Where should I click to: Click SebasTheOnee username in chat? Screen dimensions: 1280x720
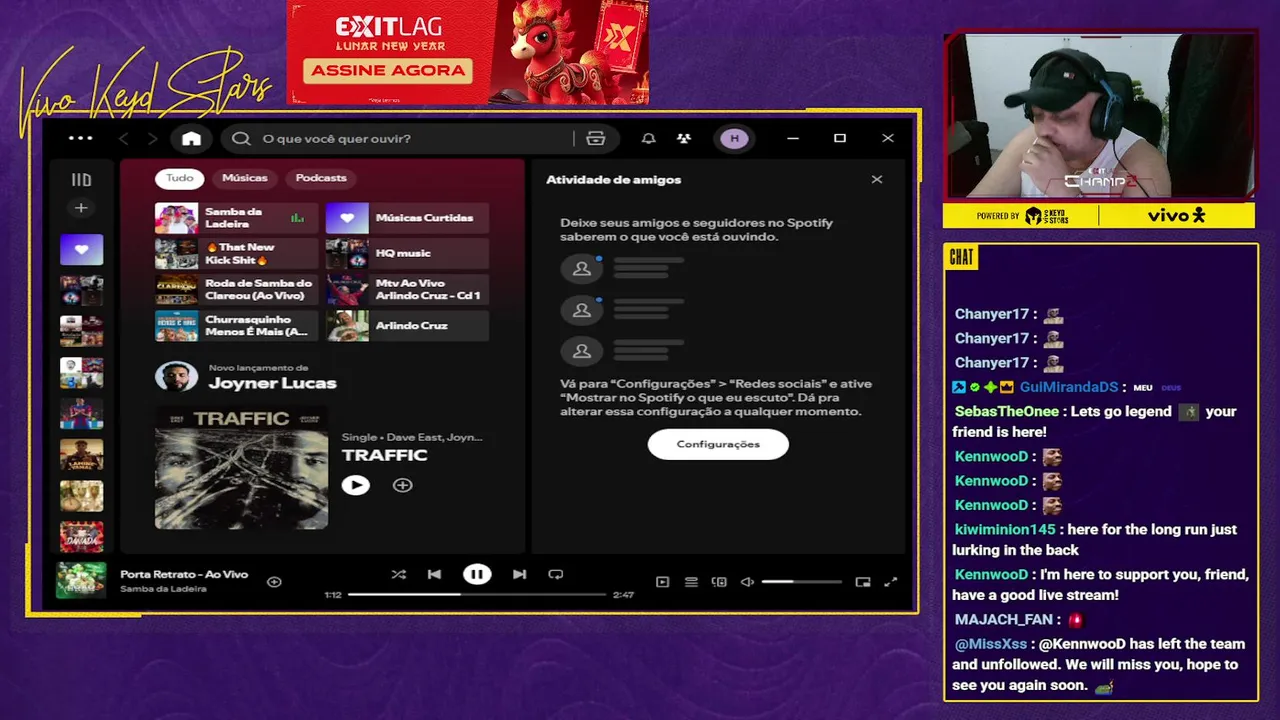[x=1006, y=412]
